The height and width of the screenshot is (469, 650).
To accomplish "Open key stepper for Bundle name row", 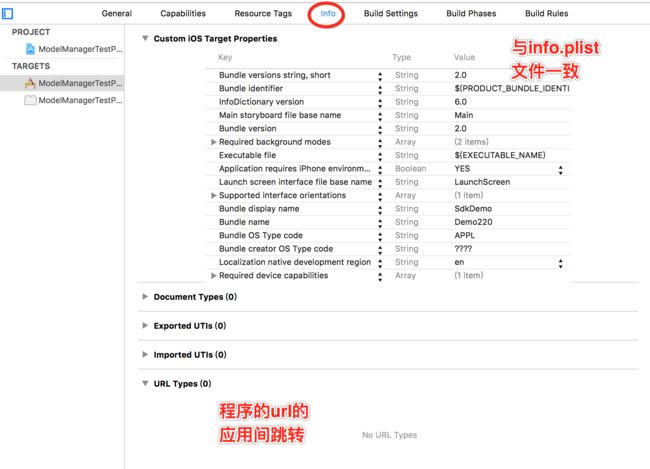I will (x=380, y=223).
